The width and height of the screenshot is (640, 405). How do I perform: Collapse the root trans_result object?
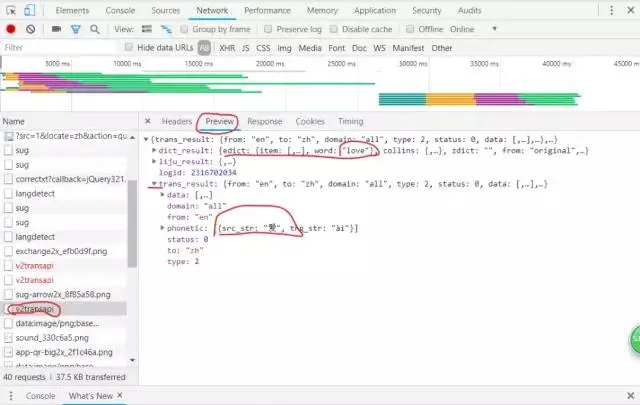[146, 140]
